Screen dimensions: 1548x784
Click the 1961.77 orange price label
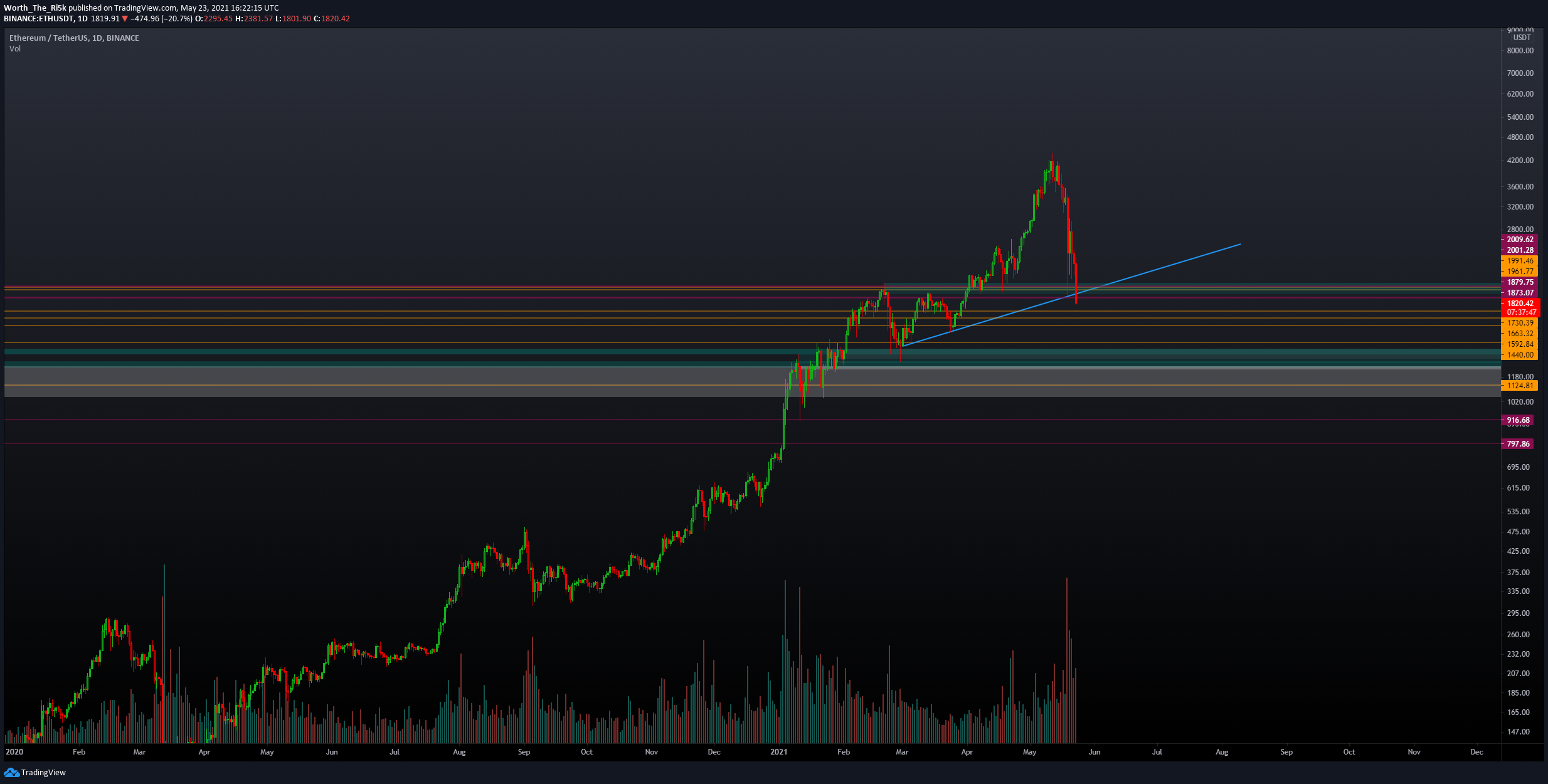pos(1520,272)
